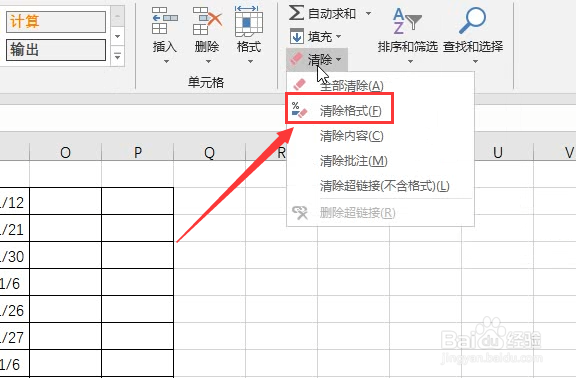
Task: Choose 全部清除(A) from the menu
Action: click(x=380, y=85)
